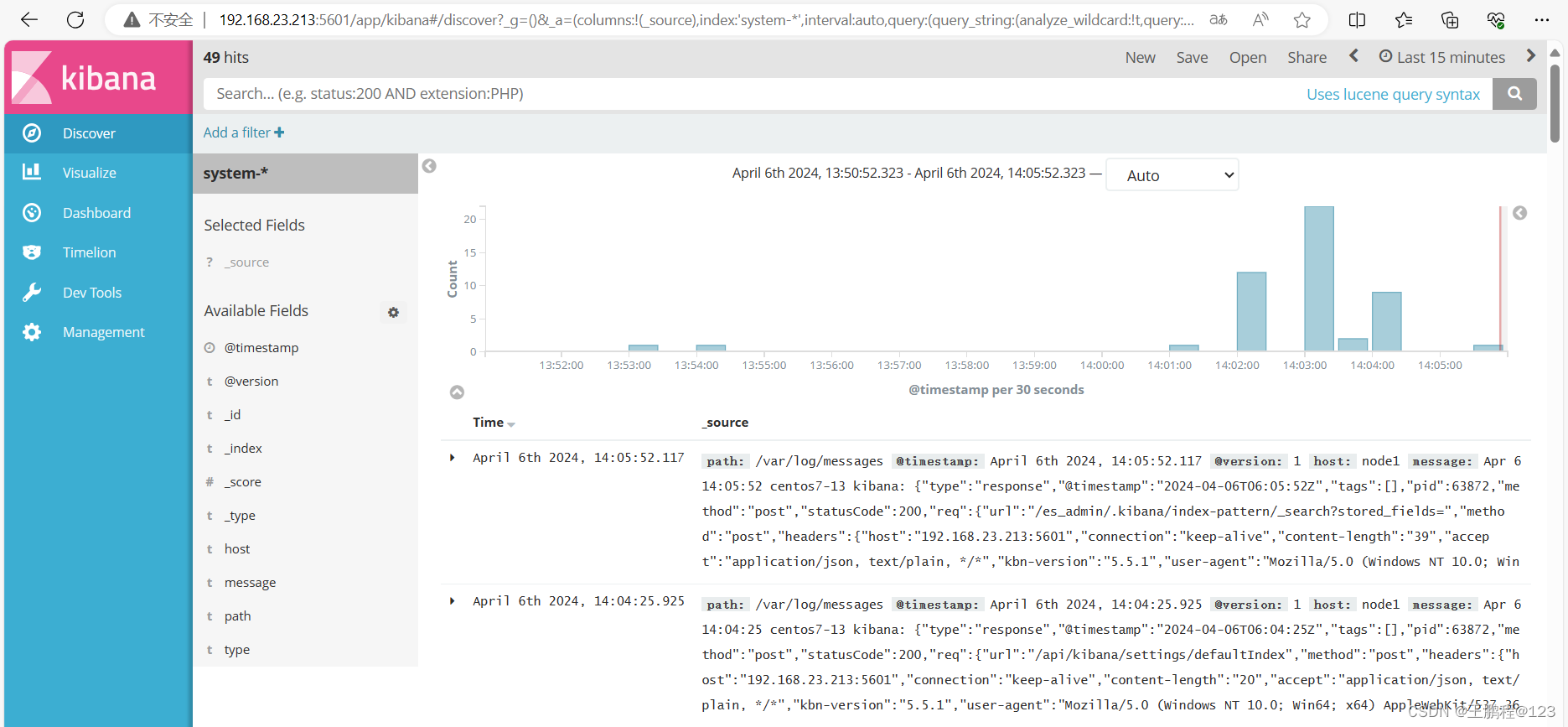Select the system-* index pattern
The height and width of the screenshot is (727, 1568).
click(305, 174)
